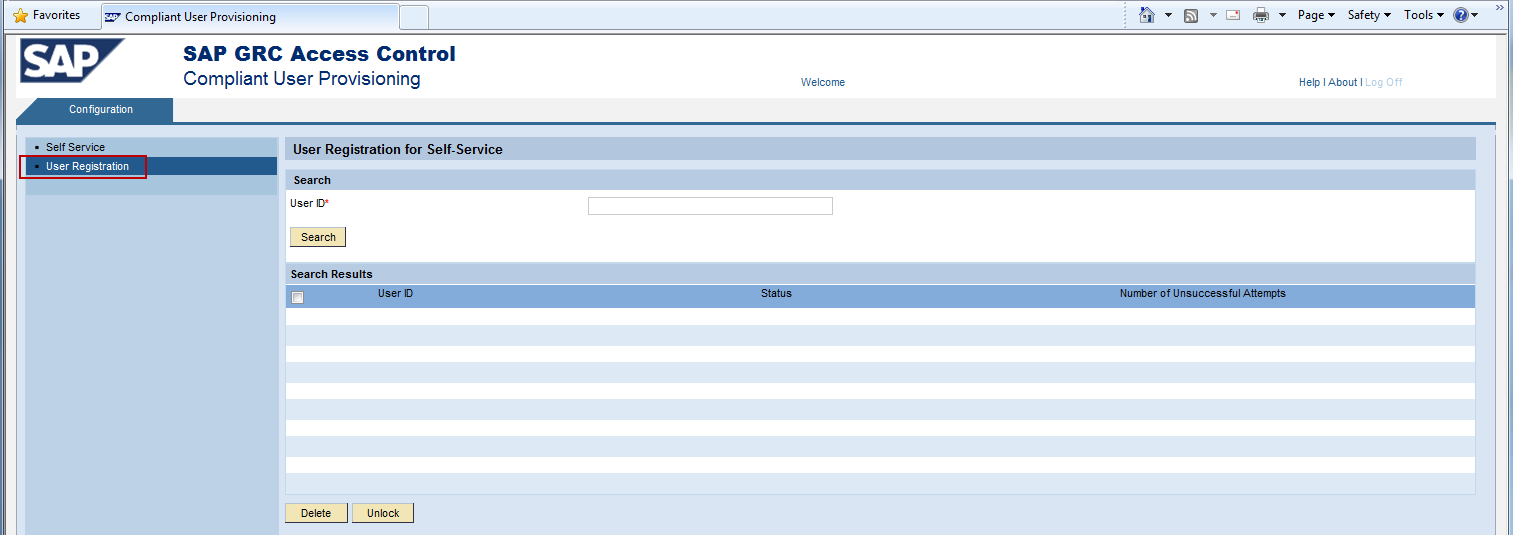1513x535 pixels.
Task: Click the Log Off link
Action: tap(1384, 82)
